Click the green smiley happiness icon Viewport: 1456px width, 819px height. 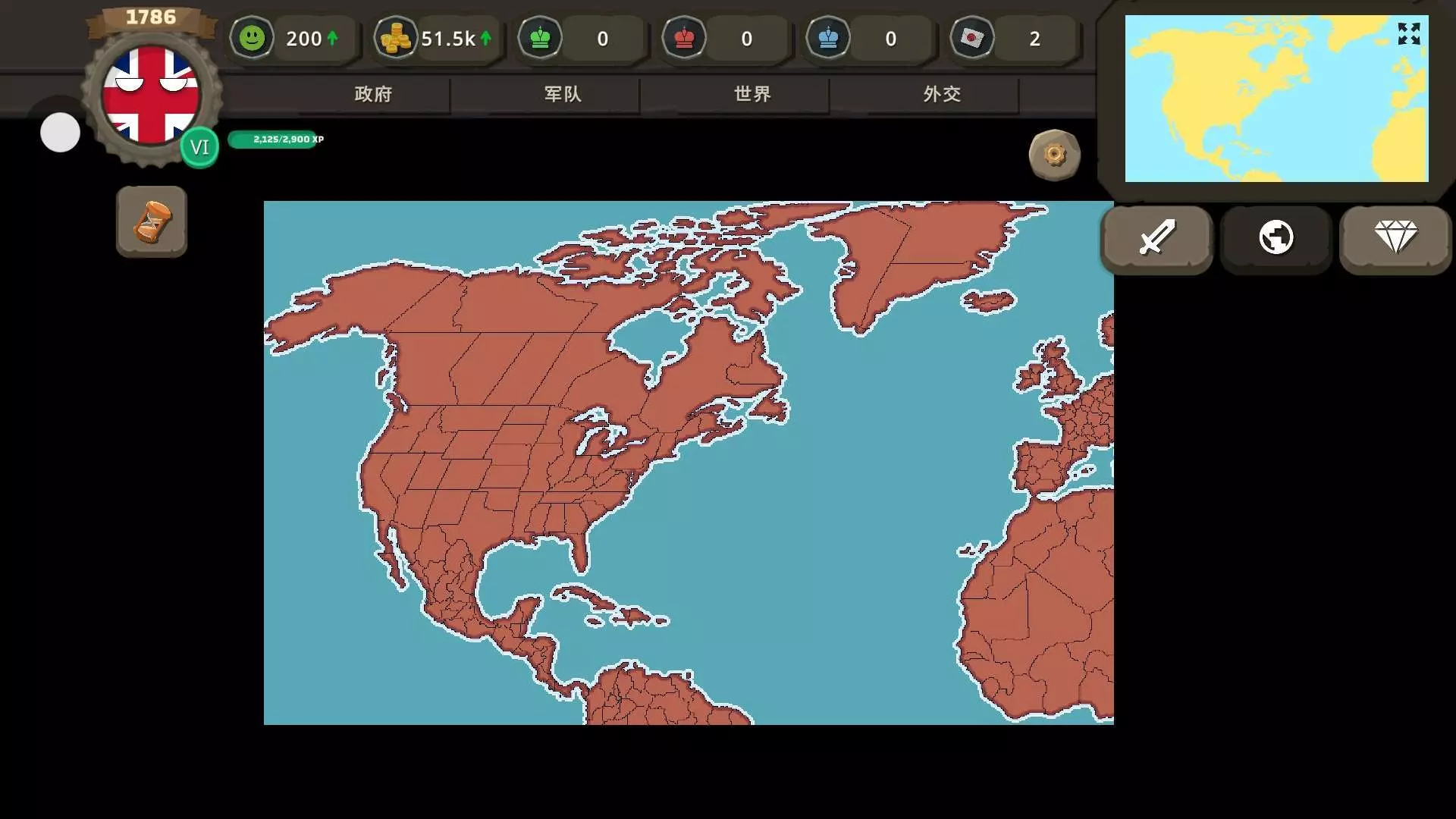click(252, 38)
